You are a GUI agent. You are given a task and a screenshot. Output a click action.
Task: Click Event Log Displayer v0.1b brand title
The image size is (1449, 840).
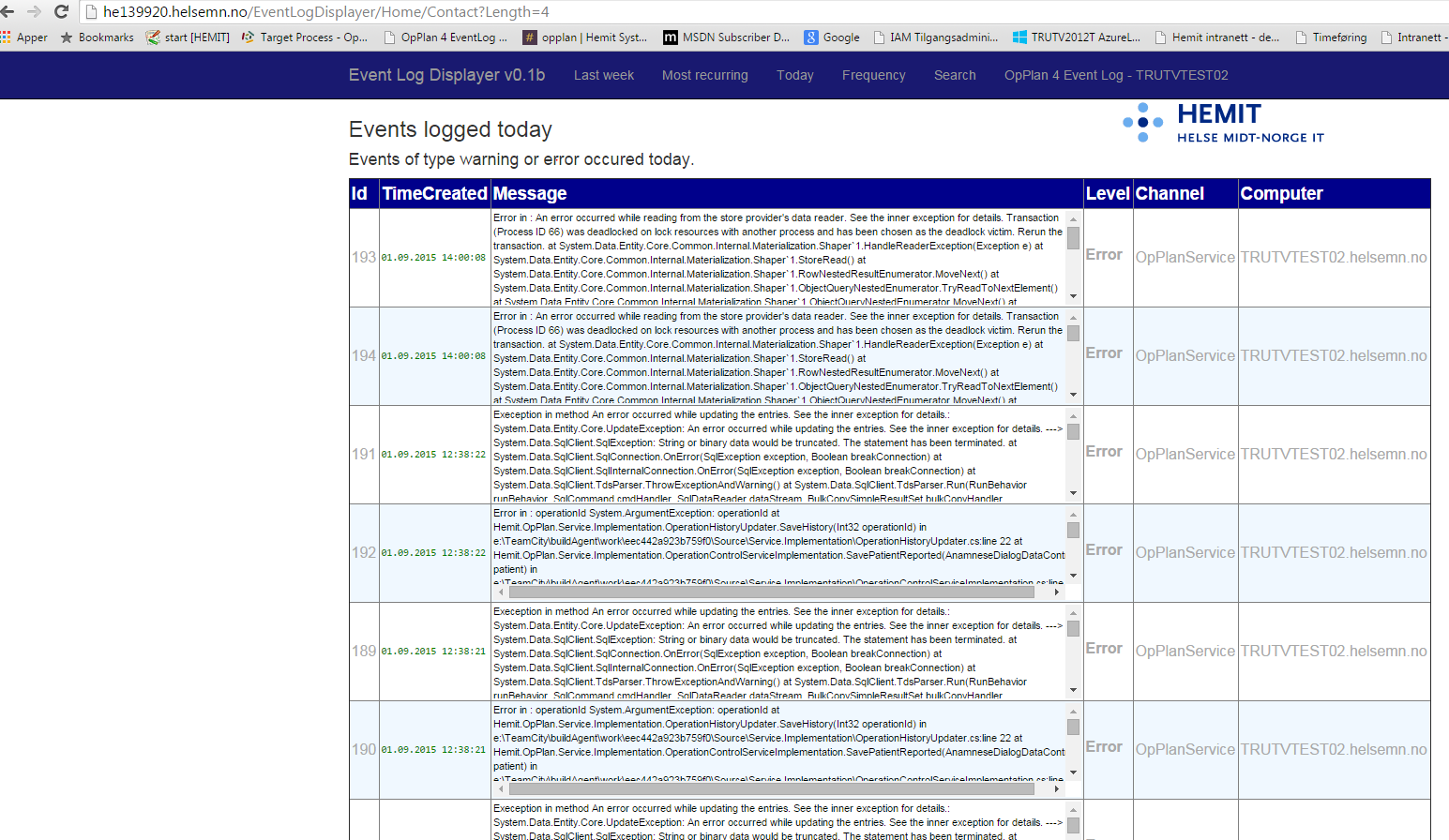coord(446,75)
